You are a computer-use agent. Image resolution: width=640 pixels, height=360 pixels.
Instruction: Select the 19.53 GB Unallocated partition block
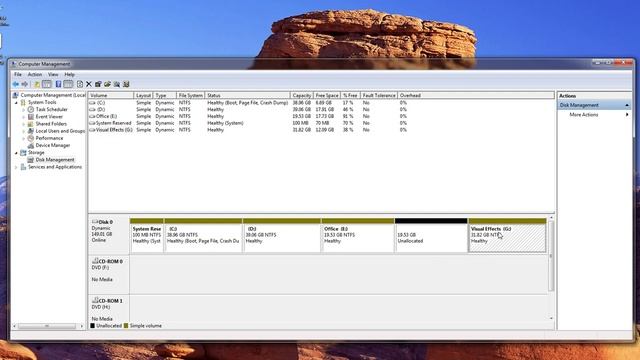431,236
